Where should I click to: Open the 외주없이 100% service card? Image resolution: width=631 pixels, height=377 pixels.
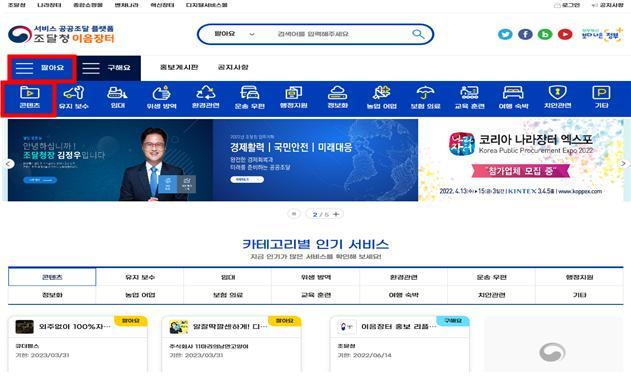click(78, 344)
